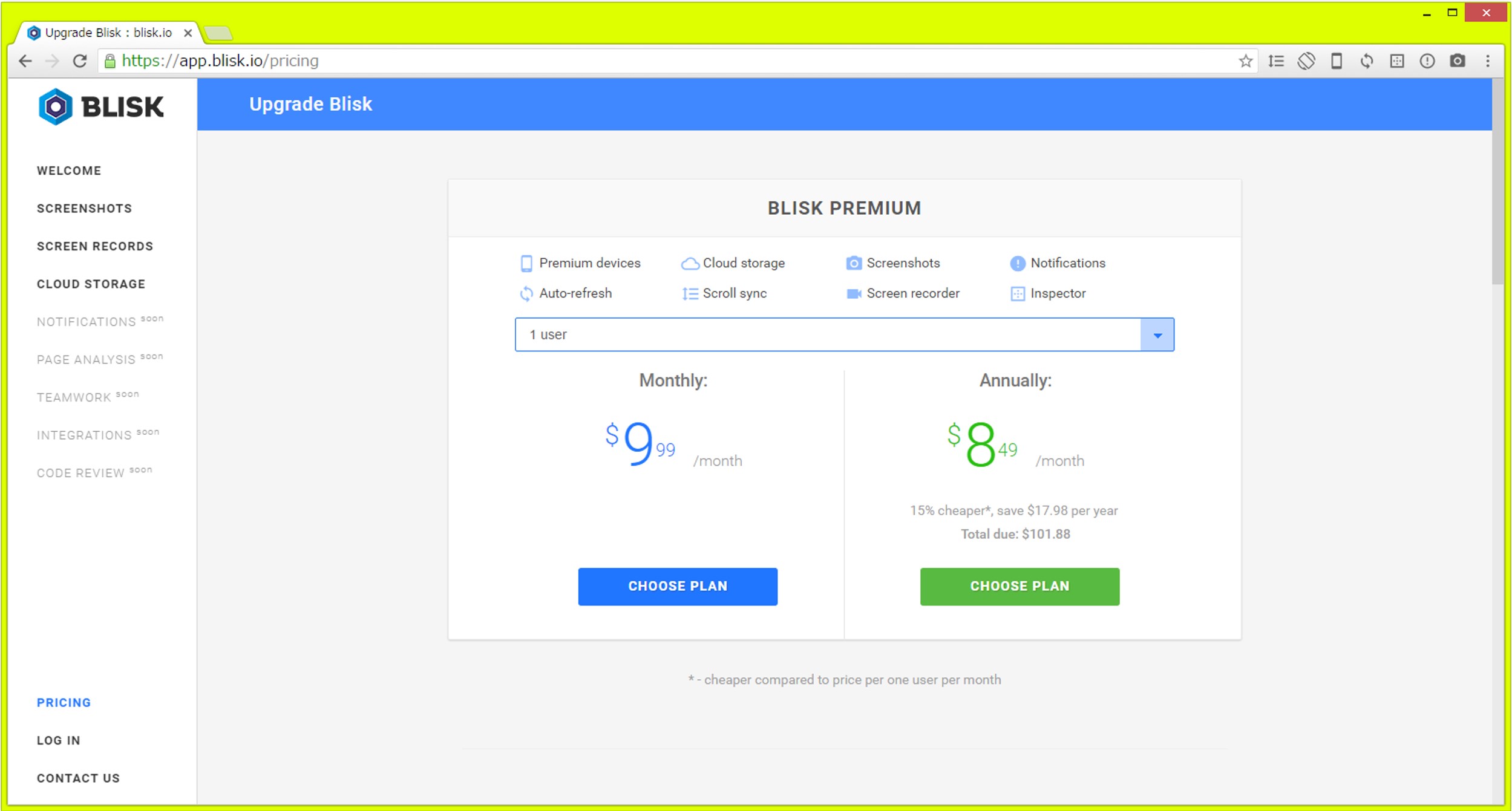Reload the page with the refresh button

(x=80, y=61)
